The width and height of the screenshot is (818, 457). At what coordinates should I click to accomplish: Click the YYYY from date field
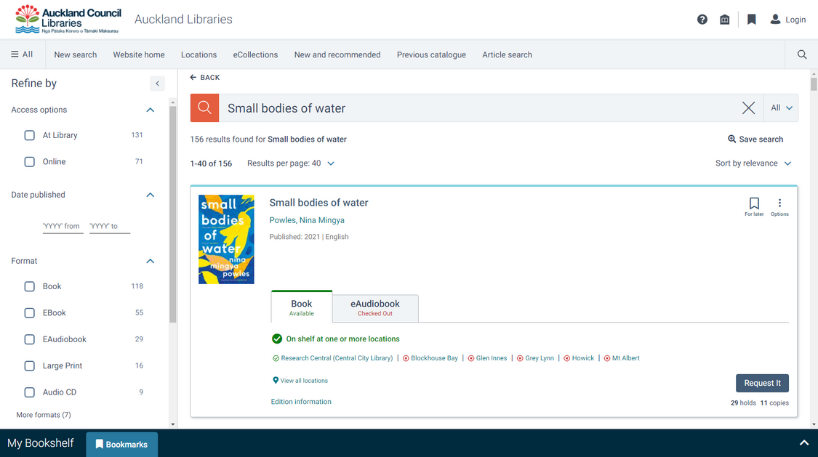(63, 226)
